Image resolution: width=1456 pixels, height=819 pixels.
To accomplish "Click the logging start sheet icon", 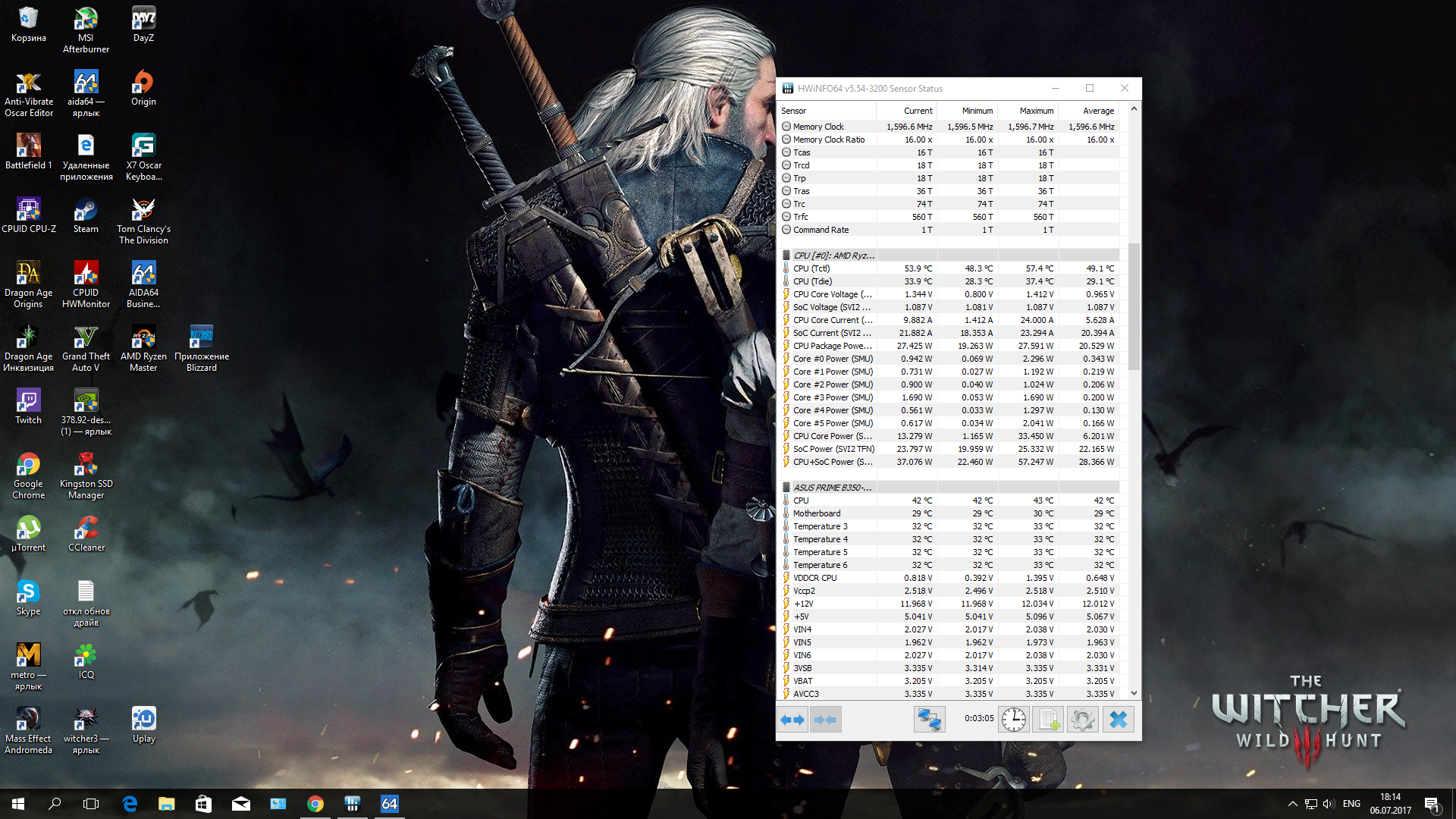I will click(x=1048, y=719).
